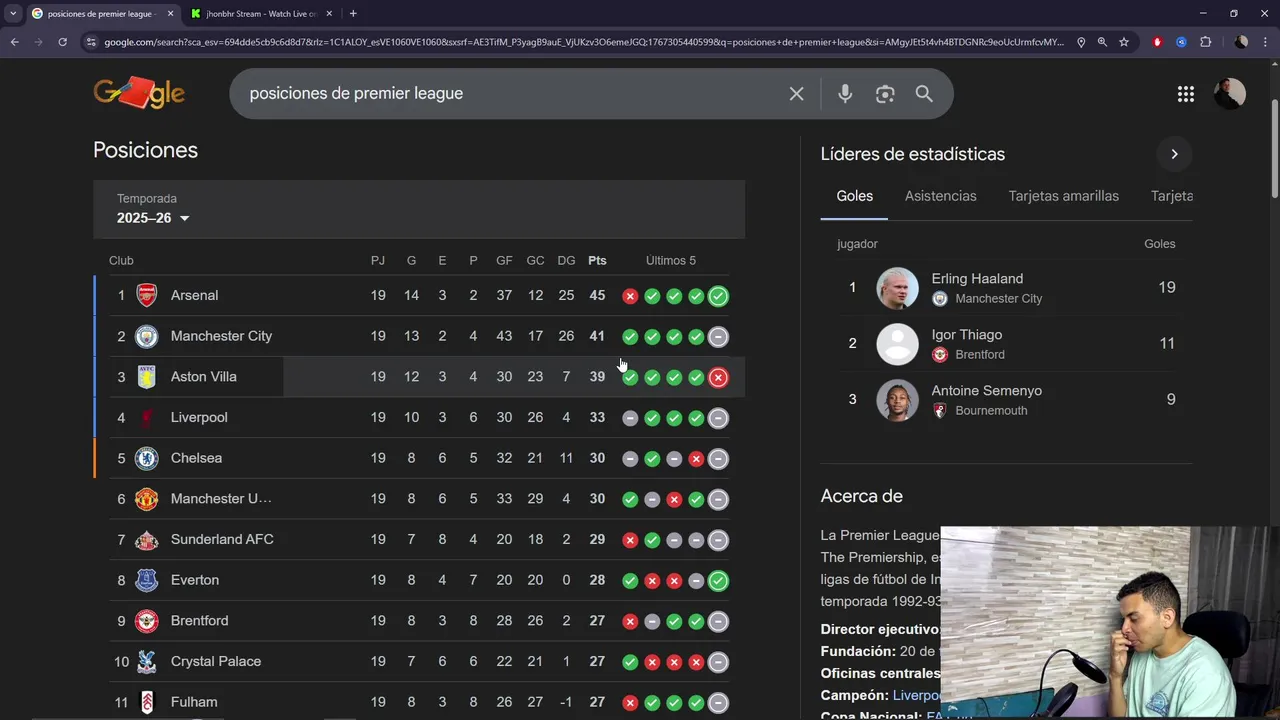Select the Goles statistics tab
The height and width of the screenshot is (720, 1280).
854,196
